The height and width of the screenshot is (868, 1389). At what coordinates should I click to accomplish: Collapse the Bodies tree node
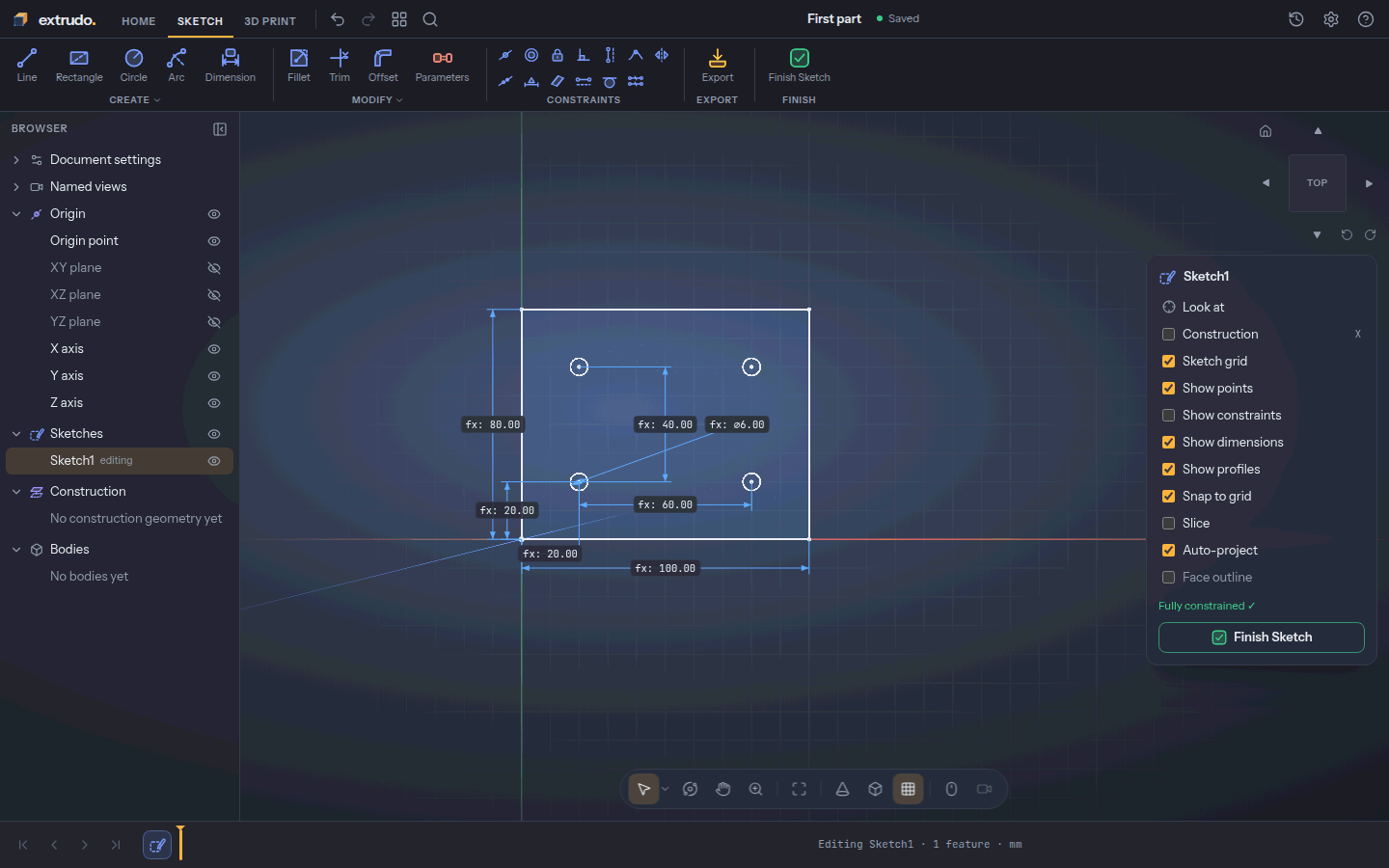tap(16, 550)
